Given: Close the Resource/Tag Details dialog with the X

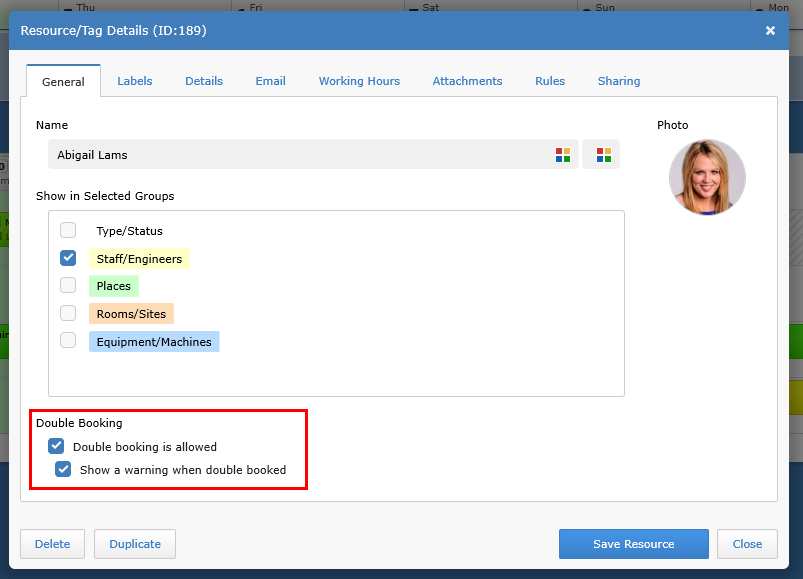Looking at the screenshot, I should tap(770, 31).
